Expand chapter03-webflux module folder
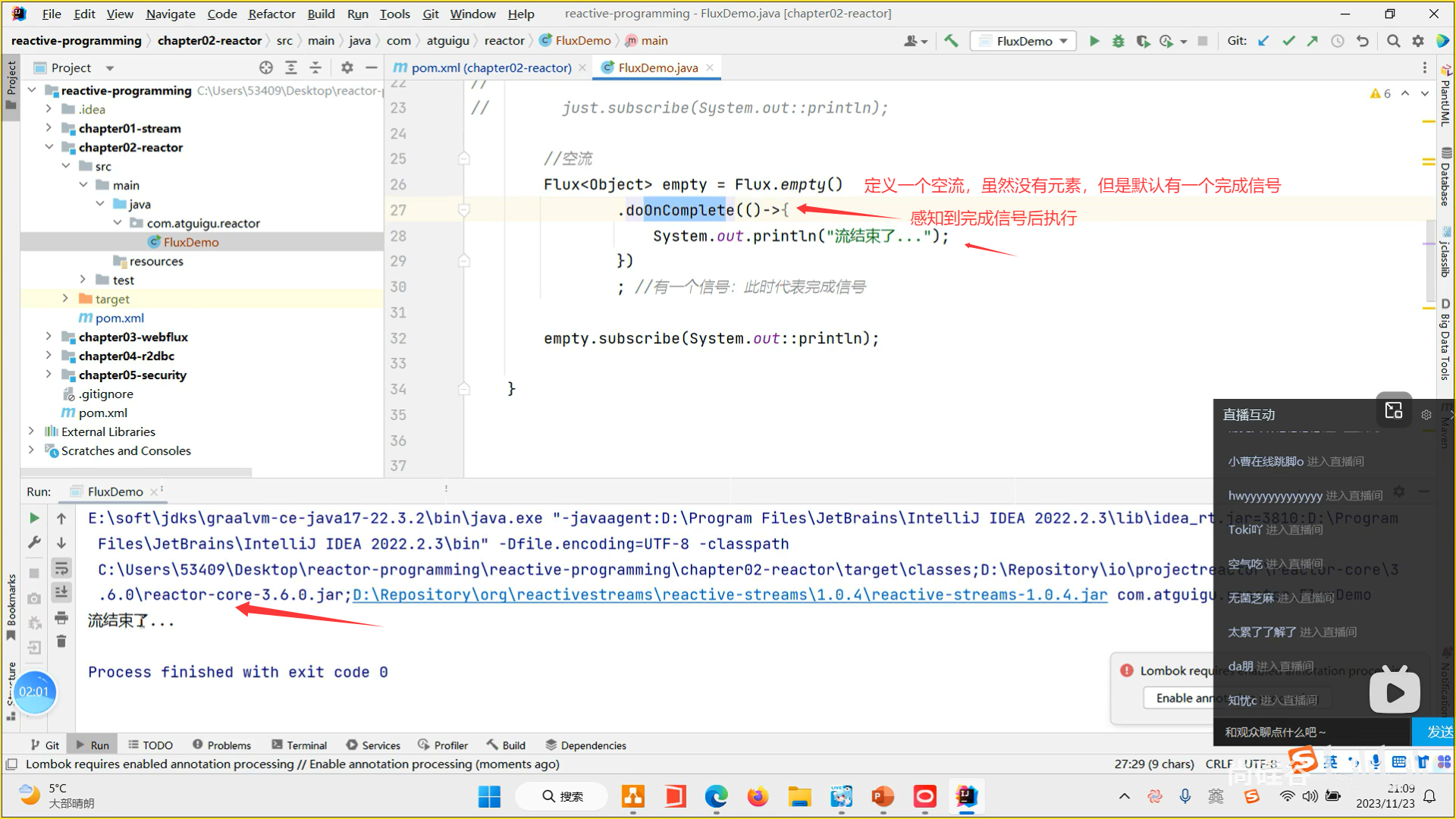 [x=49, y=337]
